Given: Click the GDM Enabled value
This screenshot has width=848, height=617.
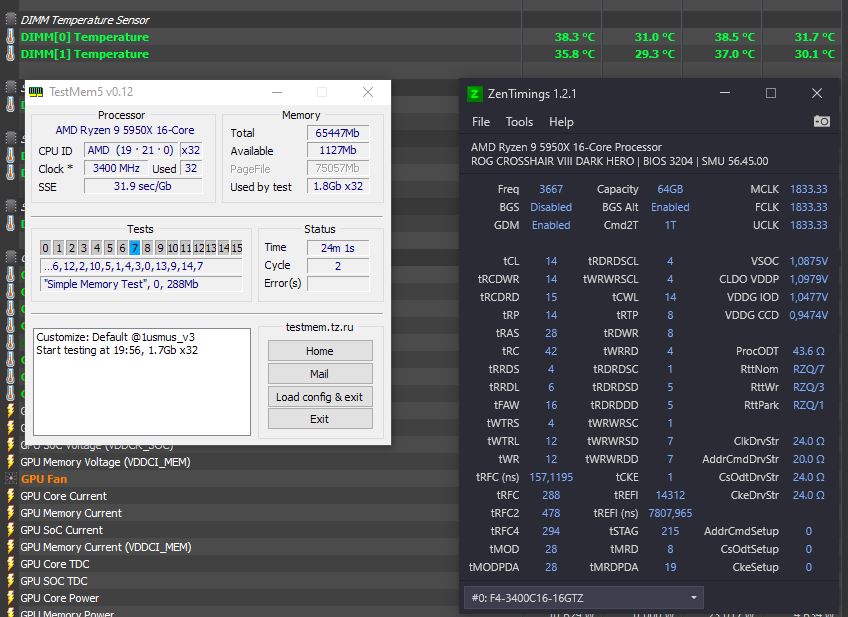Looking at the screenshot, I should click(551, 225).
